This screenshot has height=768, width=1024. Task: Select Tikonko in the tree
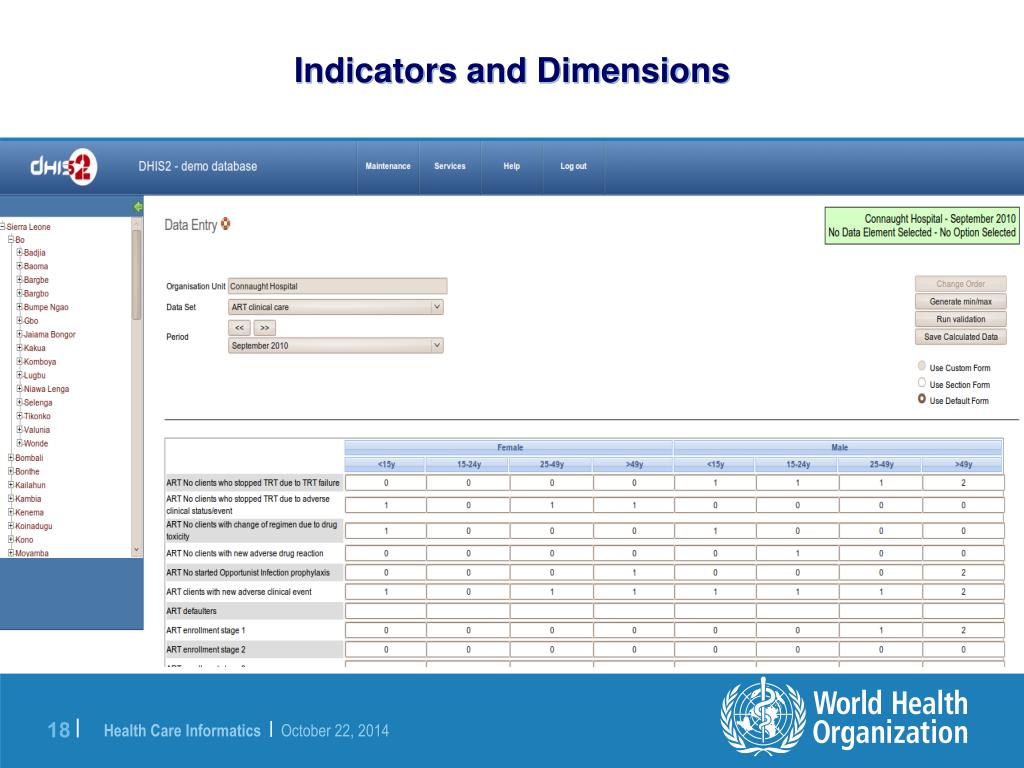click(37, 416)
